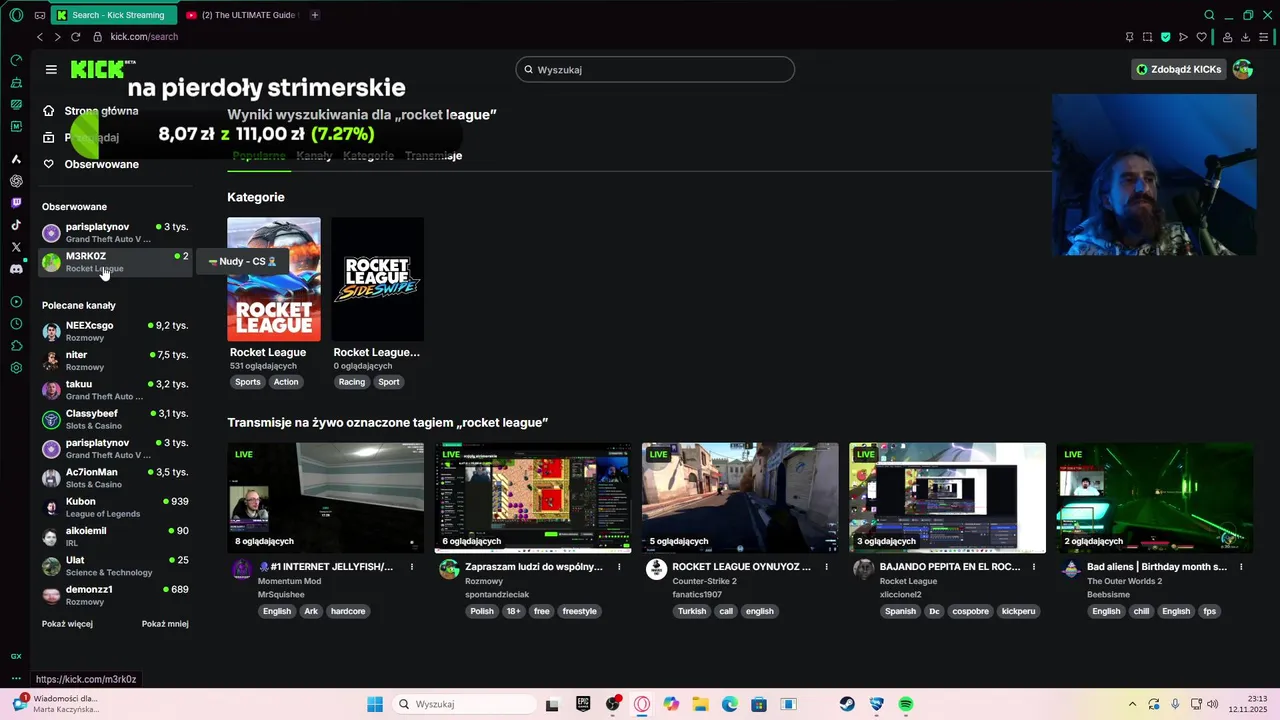
Task: Open the ad blocker shield icon
Action: tap(1165, 37)
